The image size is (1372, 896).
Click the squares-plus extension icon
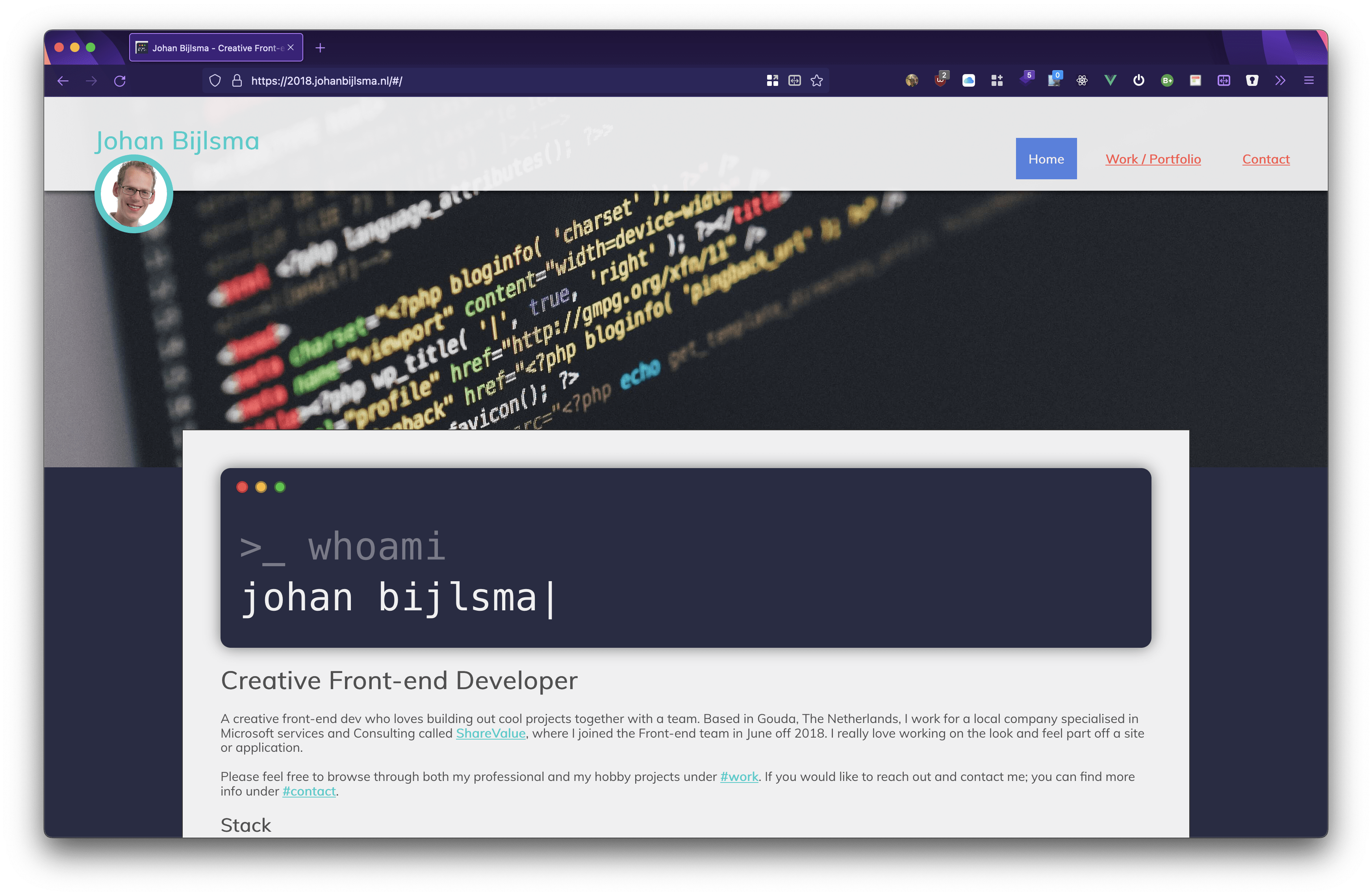tap(997, 81)
